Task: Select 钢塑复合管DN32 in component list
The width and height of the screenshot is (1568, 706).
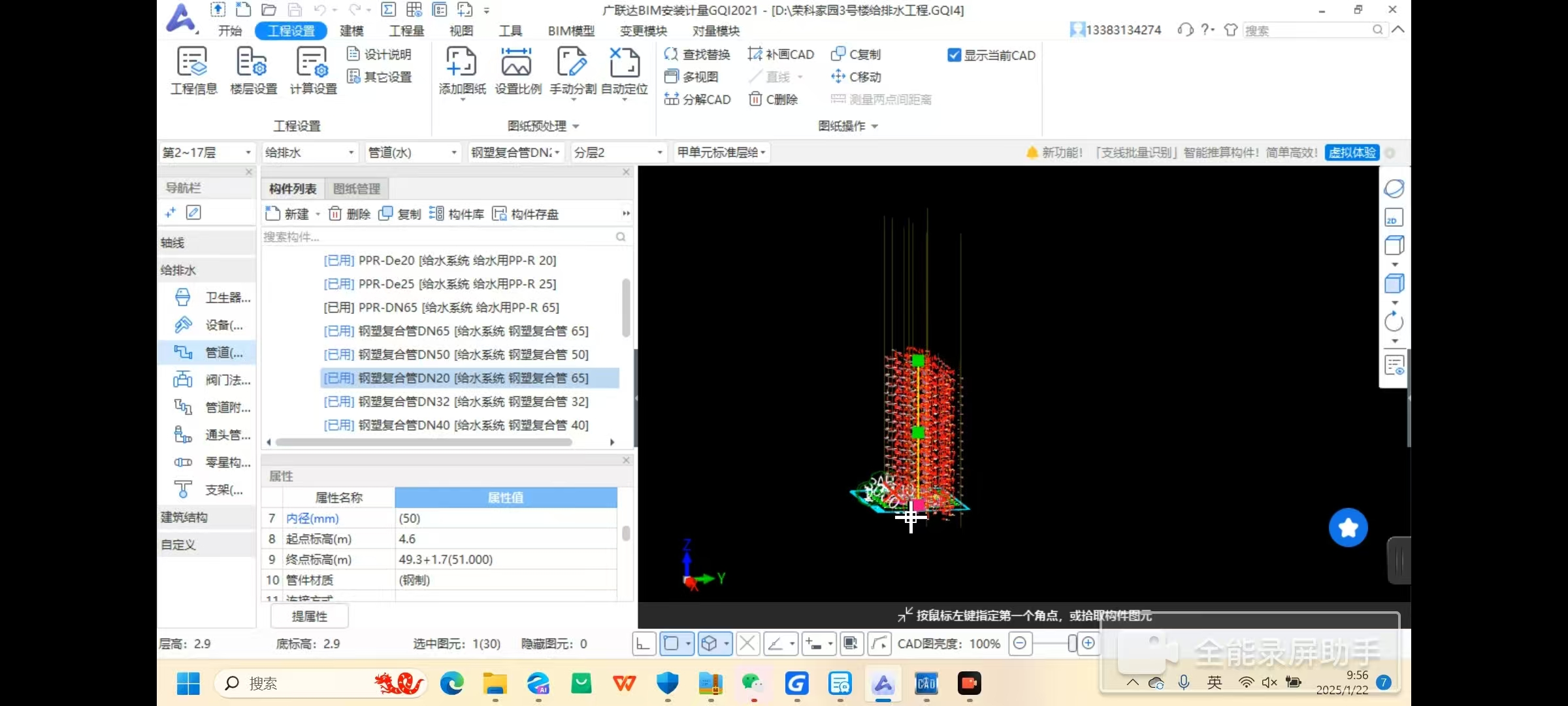Action: click(470, 401)
